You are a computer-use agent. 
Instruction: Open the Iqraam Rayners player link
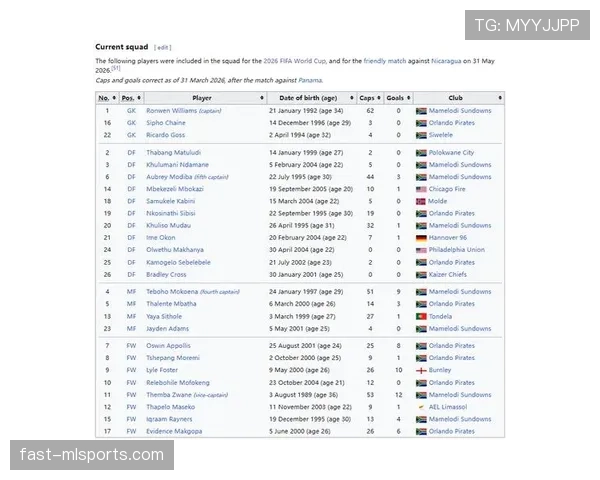(x=169, y=420)
